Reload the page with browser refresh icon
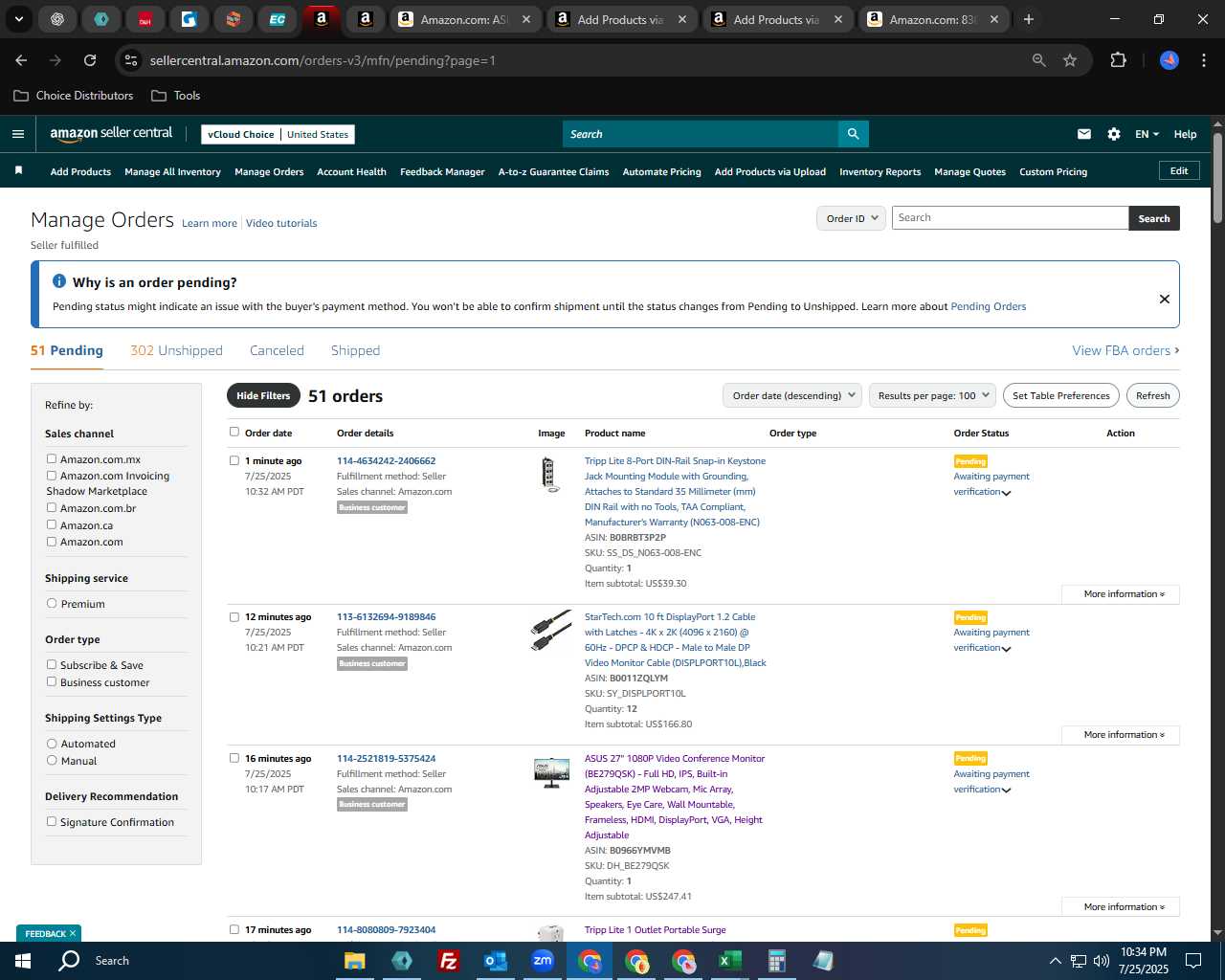The width and height of the screenshot is (1225, 980). point(90,60)
